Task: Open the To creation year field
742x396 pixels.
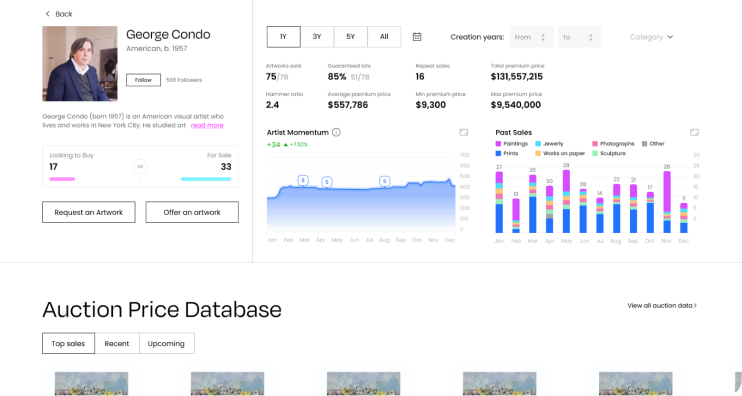Action: click(580, 37)
